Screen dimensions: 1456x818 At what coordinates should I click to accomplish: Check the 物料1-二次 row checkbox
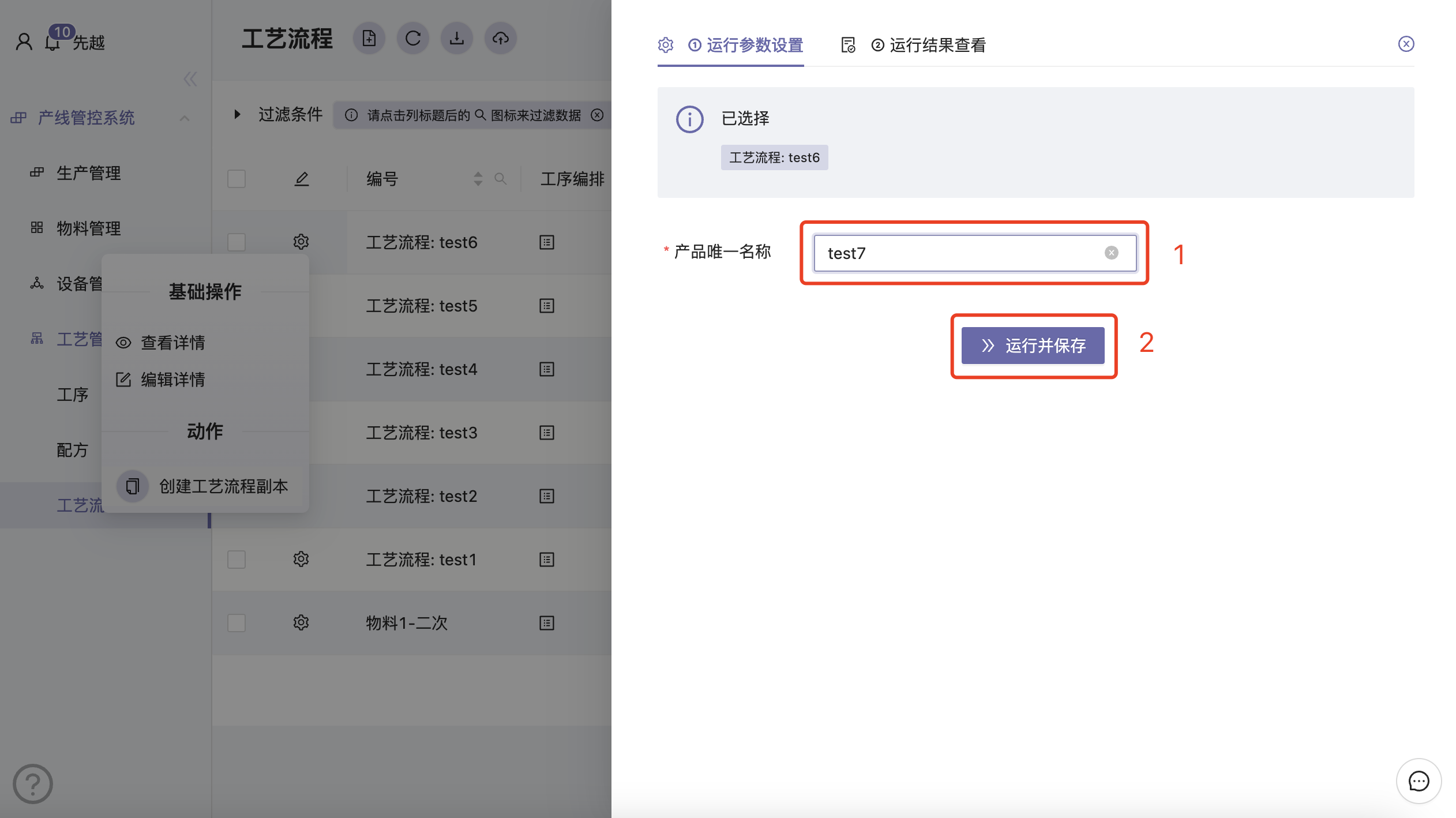[x=237, y=623]
